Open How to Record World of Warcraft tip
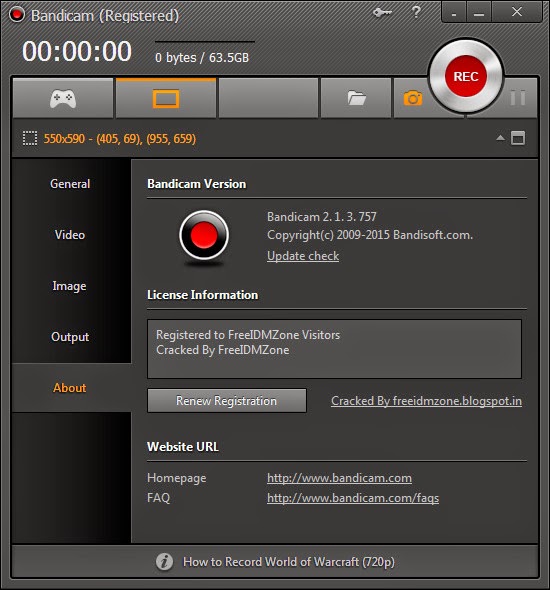Viewport: 550px width, 590px height. (289, 562)
